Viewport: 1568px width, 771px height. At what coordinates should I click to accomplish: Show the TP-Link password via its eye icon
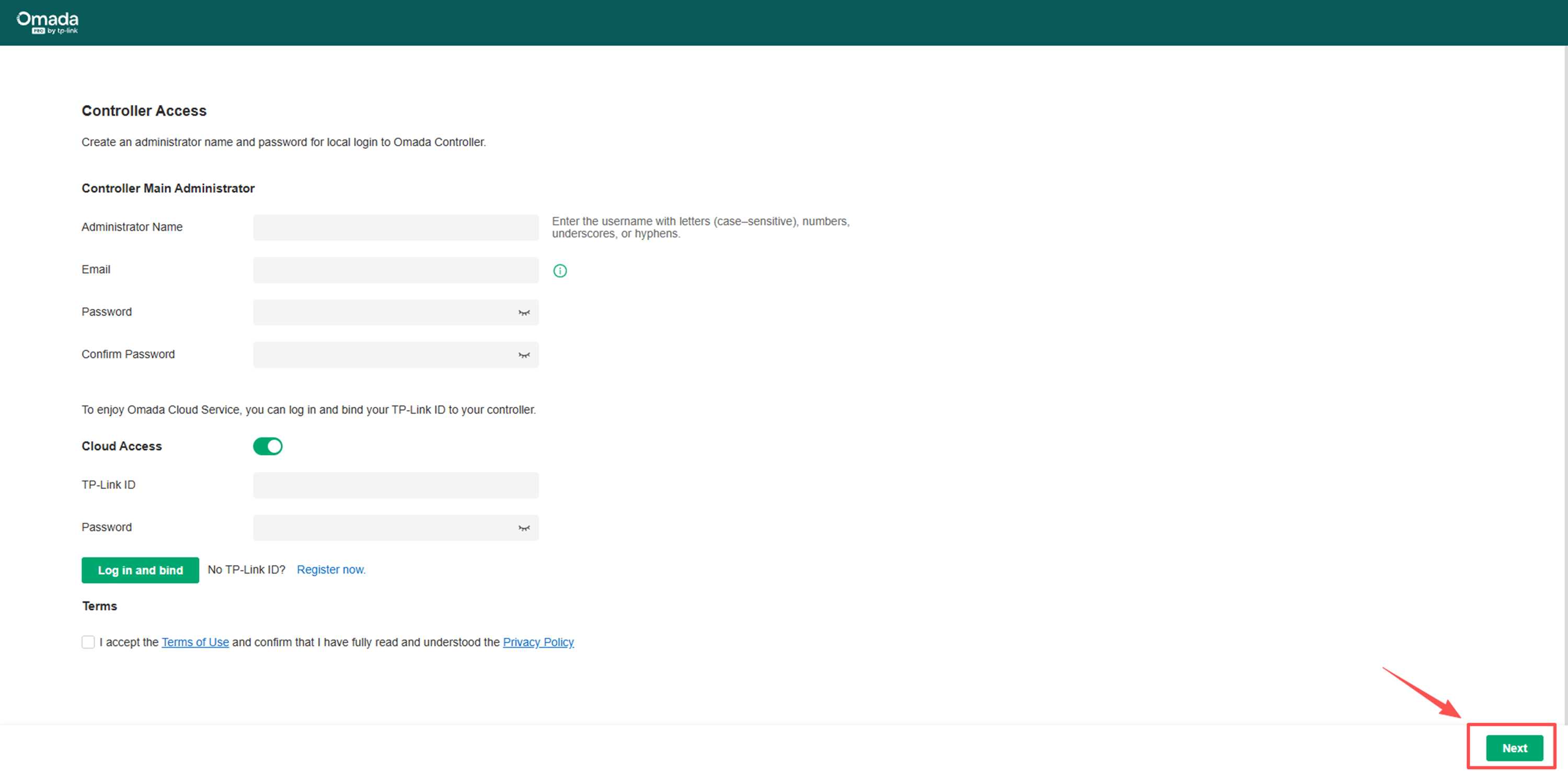(524, 528)
